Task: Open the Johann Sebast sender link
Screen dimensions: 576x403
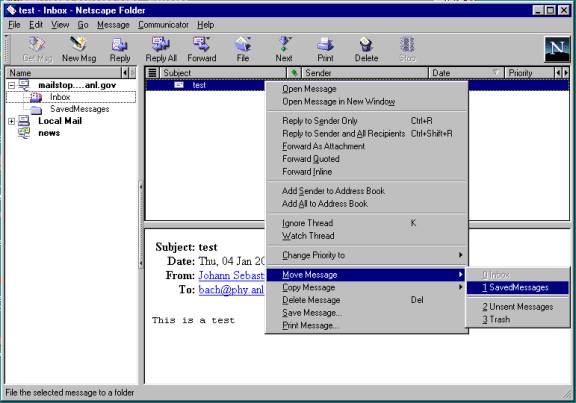Action: click(231, 275)
